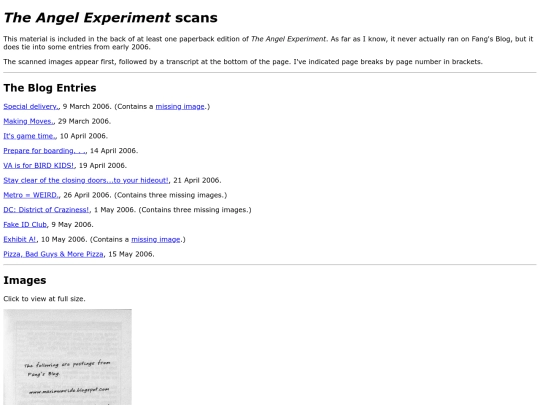Open 'Stay clear of the closing doors...to your hideout!' link
The width and height of the screenshot is (540, 405).
pos(86,180)
